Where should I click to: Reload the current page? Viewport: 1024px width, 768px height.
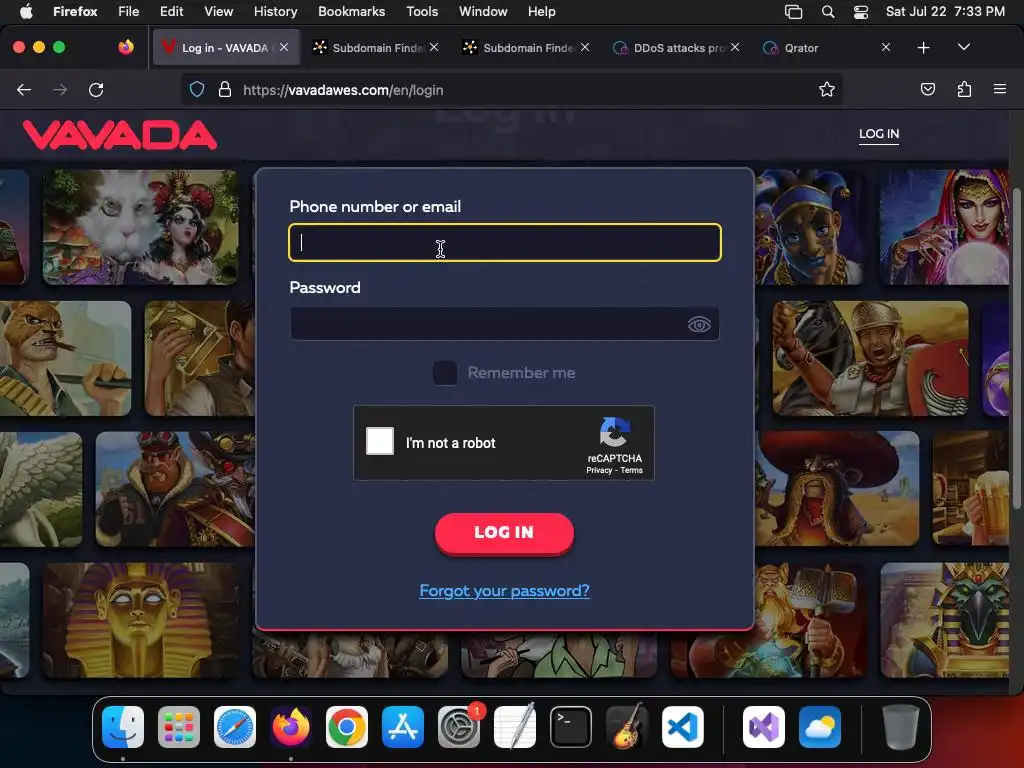point(96,89)
